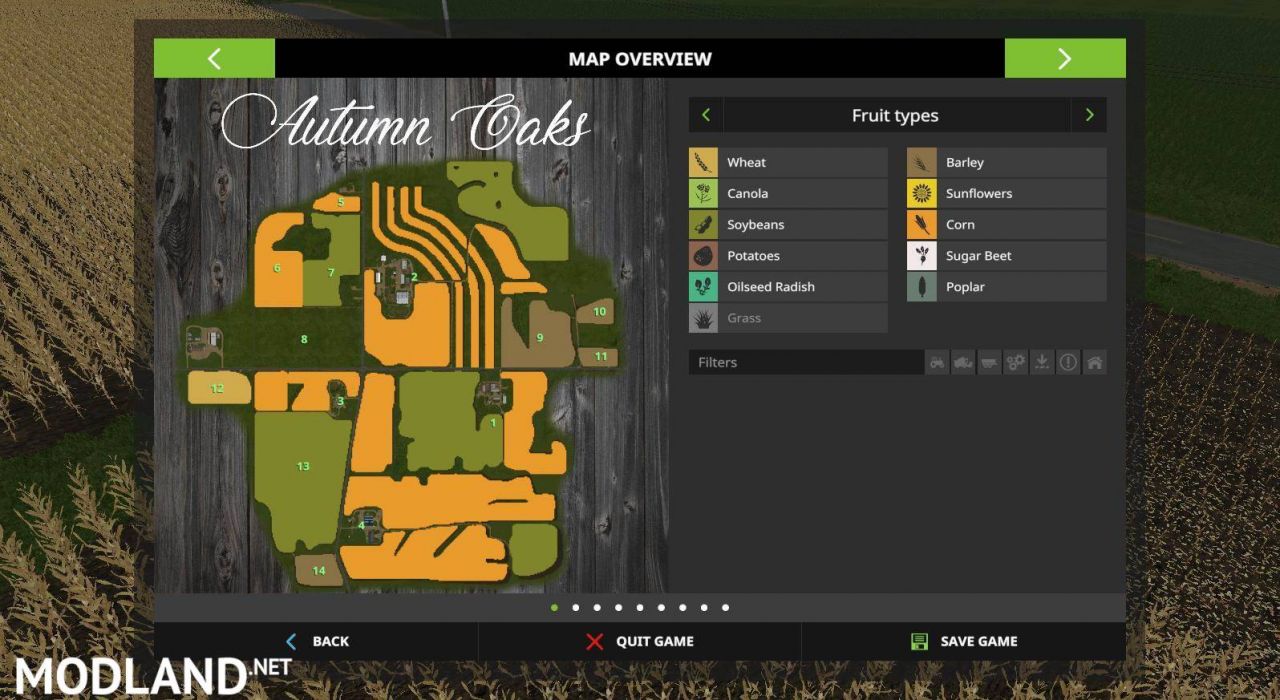The image size is (1280, 700).
Task: Toggle the house map filter icon
Action: [1094, 363]
